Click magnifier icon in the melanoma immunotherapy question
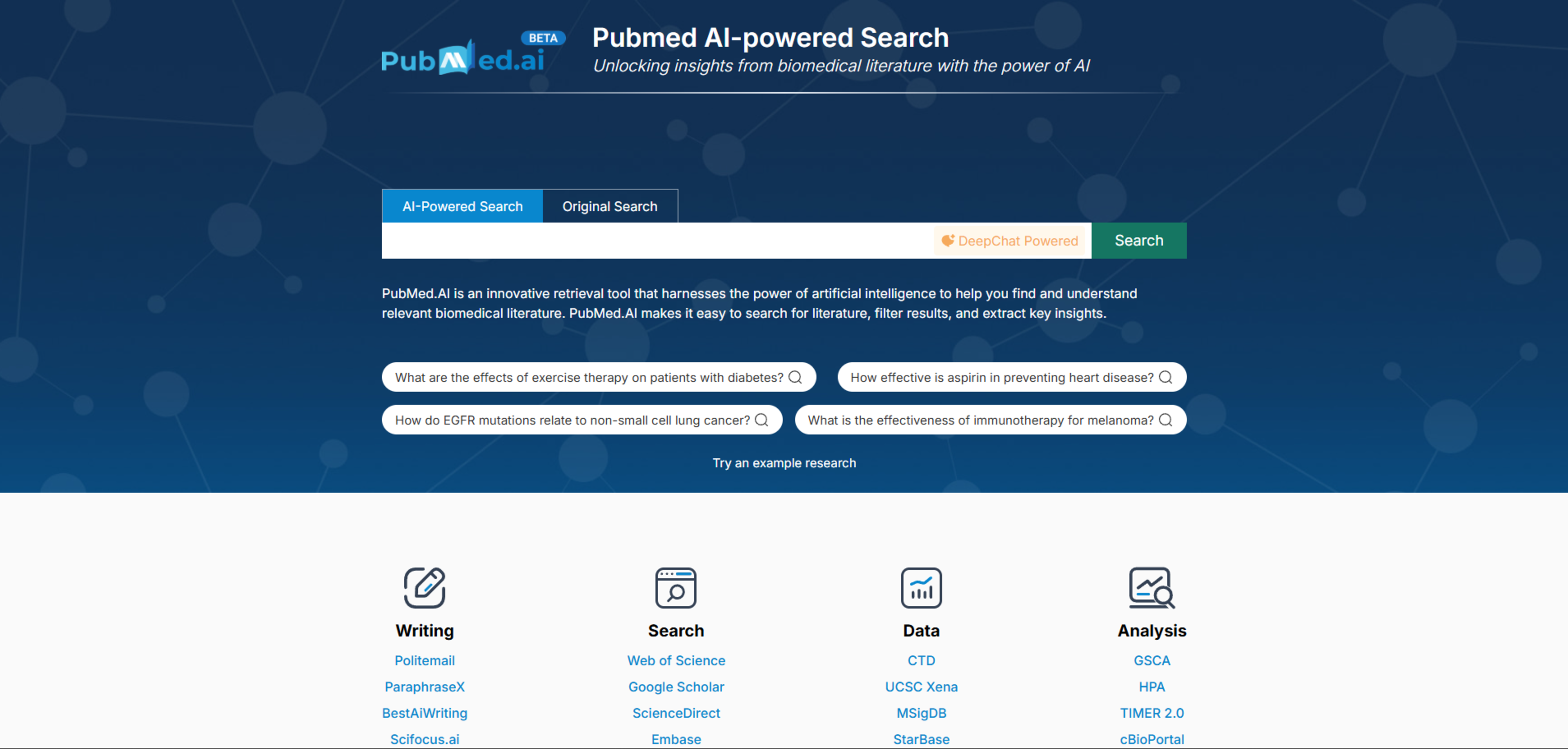This screenshot has height=749, width=1568. [x=1165, y=420]
